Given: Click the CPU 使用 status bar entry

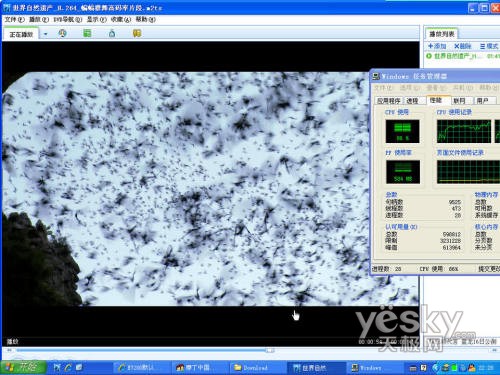Looking at the screenshot, I should [x=439, y=269].
